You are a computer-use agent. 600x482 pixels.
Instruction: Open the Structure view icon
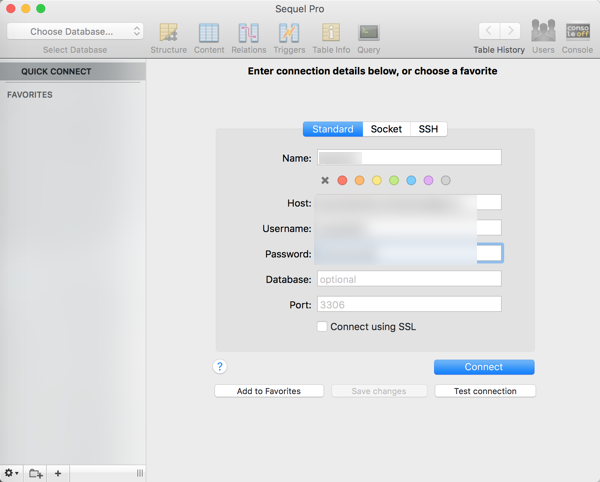point(169,33)
